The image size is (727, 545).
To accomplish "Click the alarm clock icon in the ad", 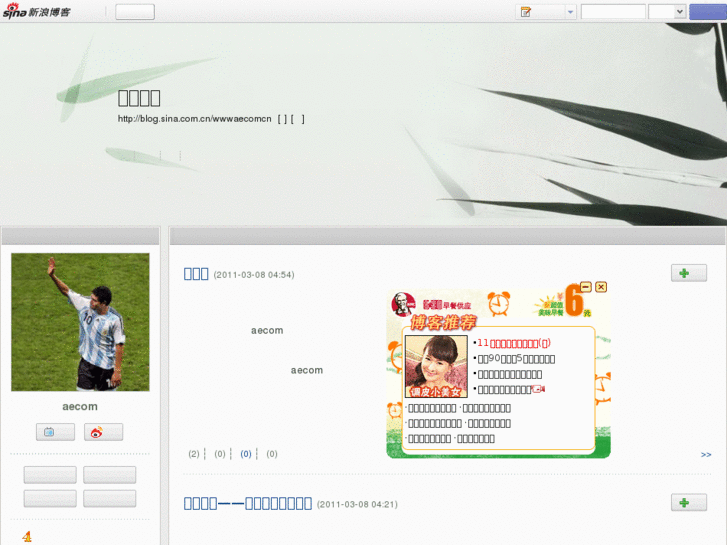I will click(x=499, y=303).
